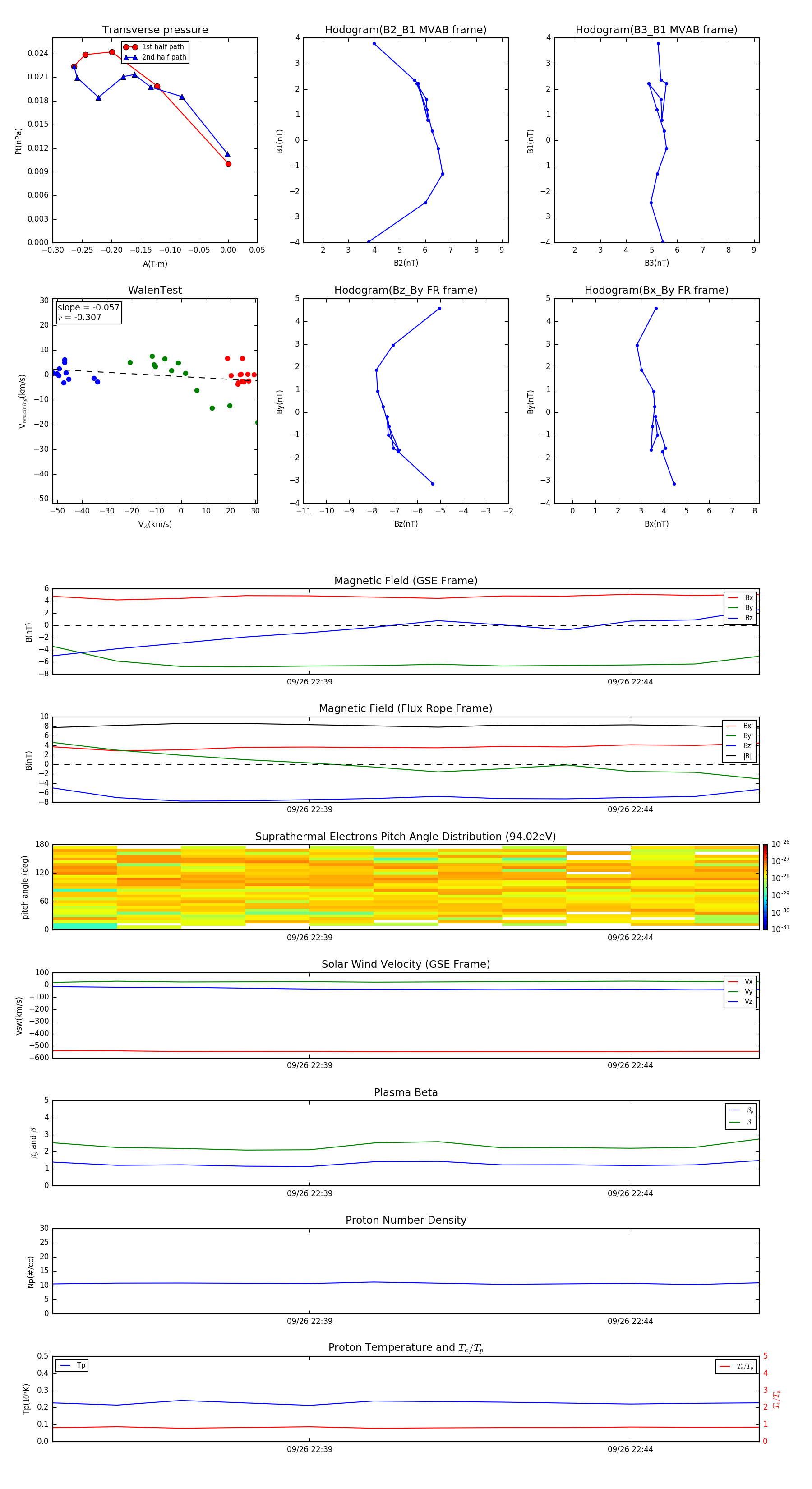The width and height of the screenshot is (812, 1489).
Task: Click the 'r = -0.307' annotation
Action: point(80,317)
